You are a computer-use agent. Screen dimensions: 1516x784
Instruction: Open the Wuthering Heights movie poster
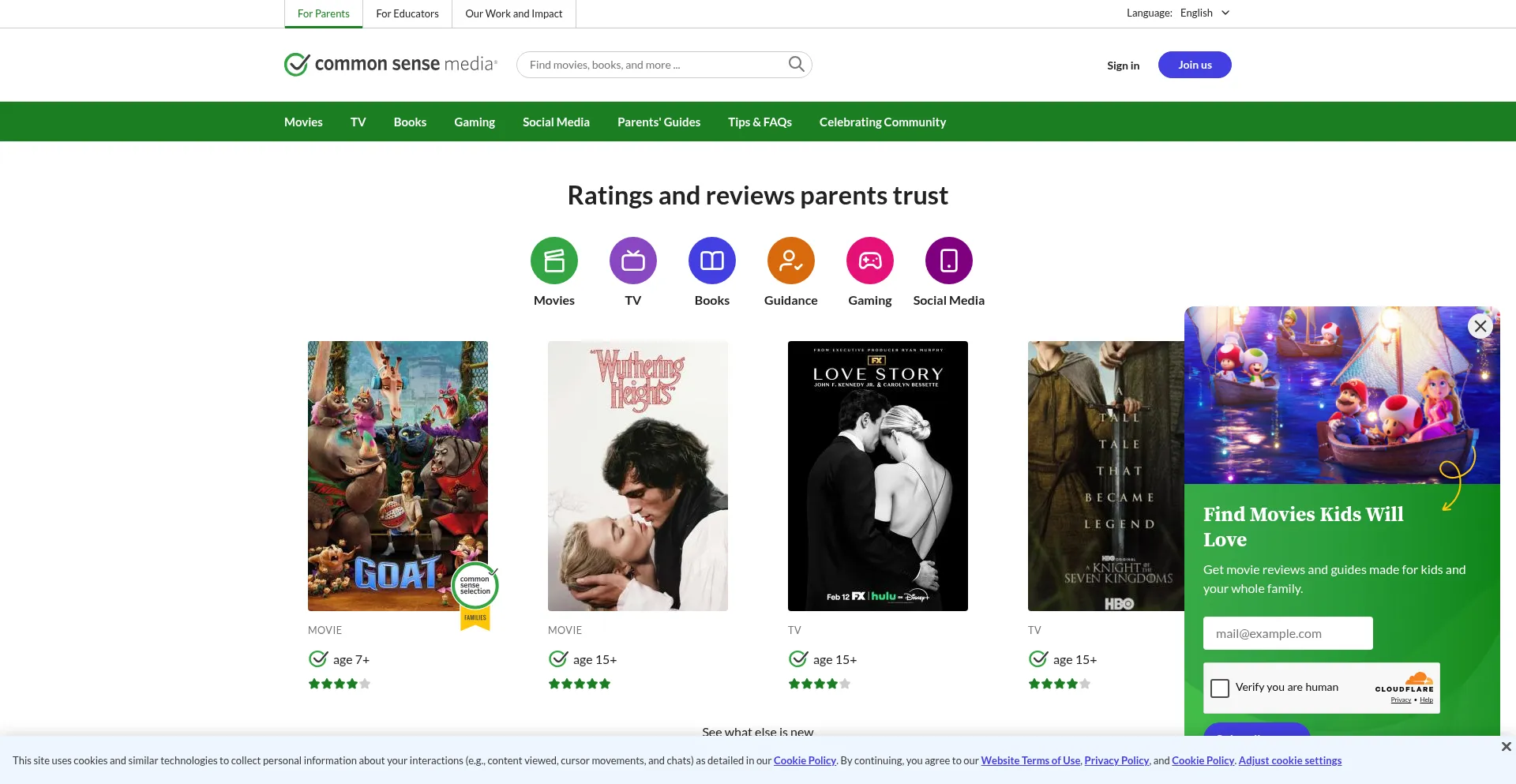(x=638, y=476)
